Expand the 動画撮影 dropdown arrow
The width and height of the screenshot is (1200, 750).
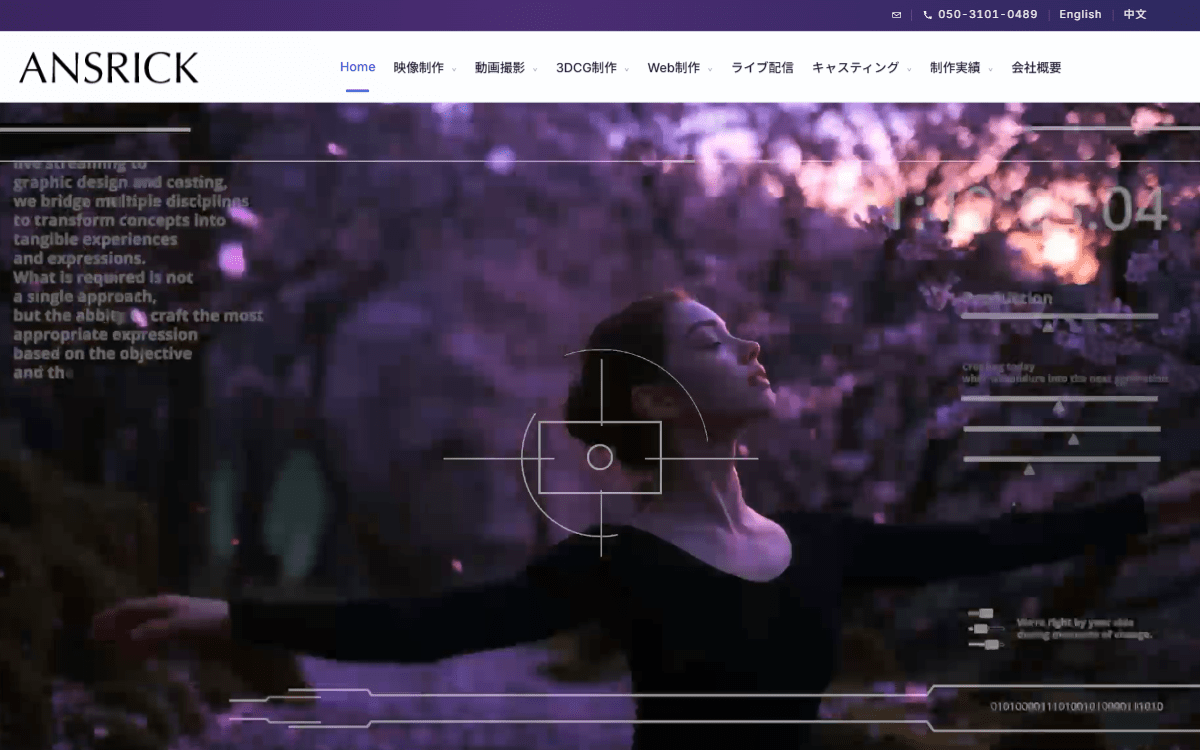pos(535,69)
